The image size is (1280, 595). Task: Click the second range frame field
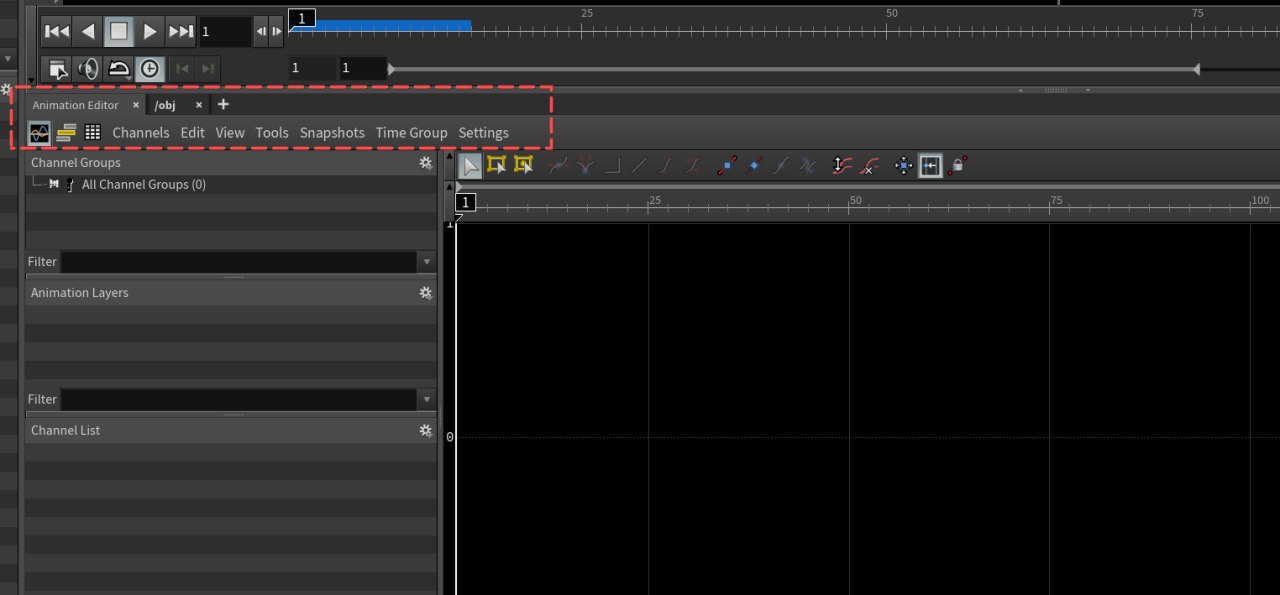click(x=362, y=69)
